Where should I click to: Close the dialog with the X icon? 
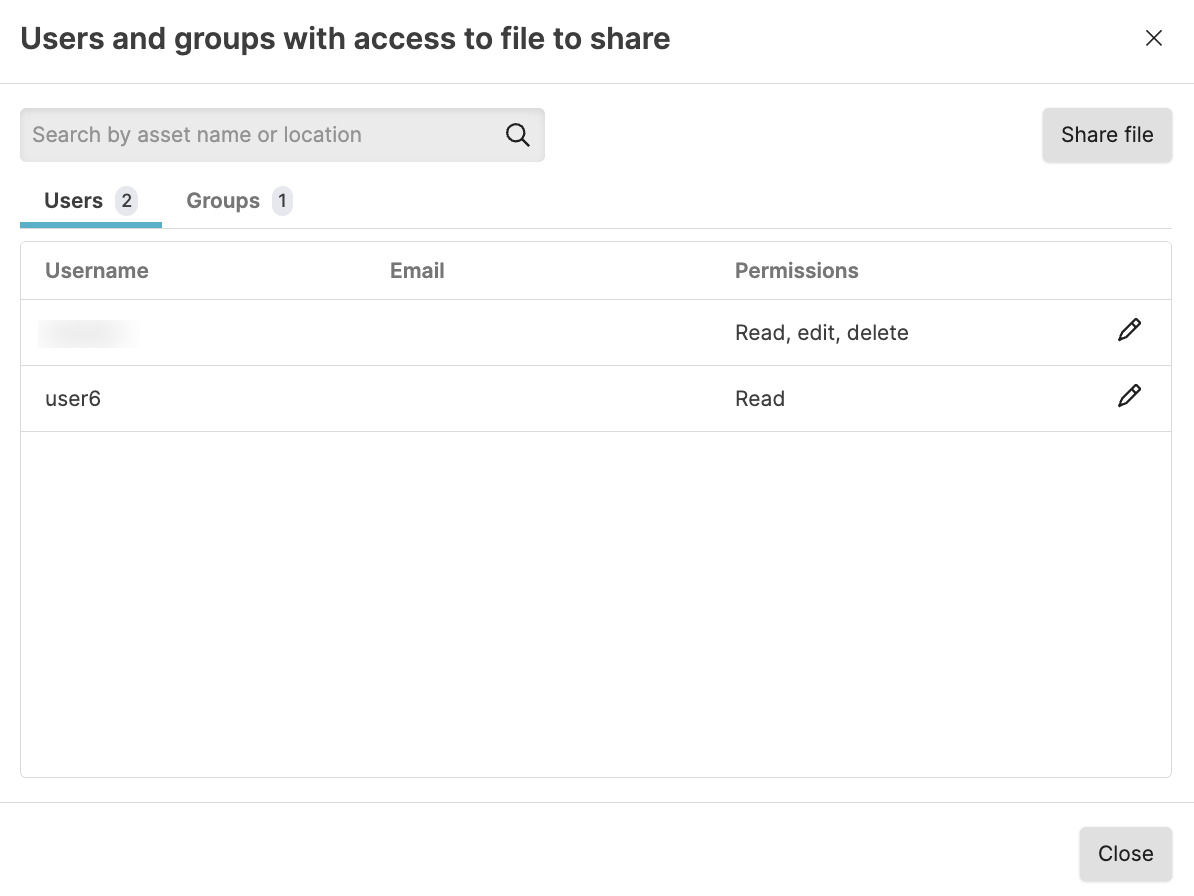click(x=1154, y=38)
